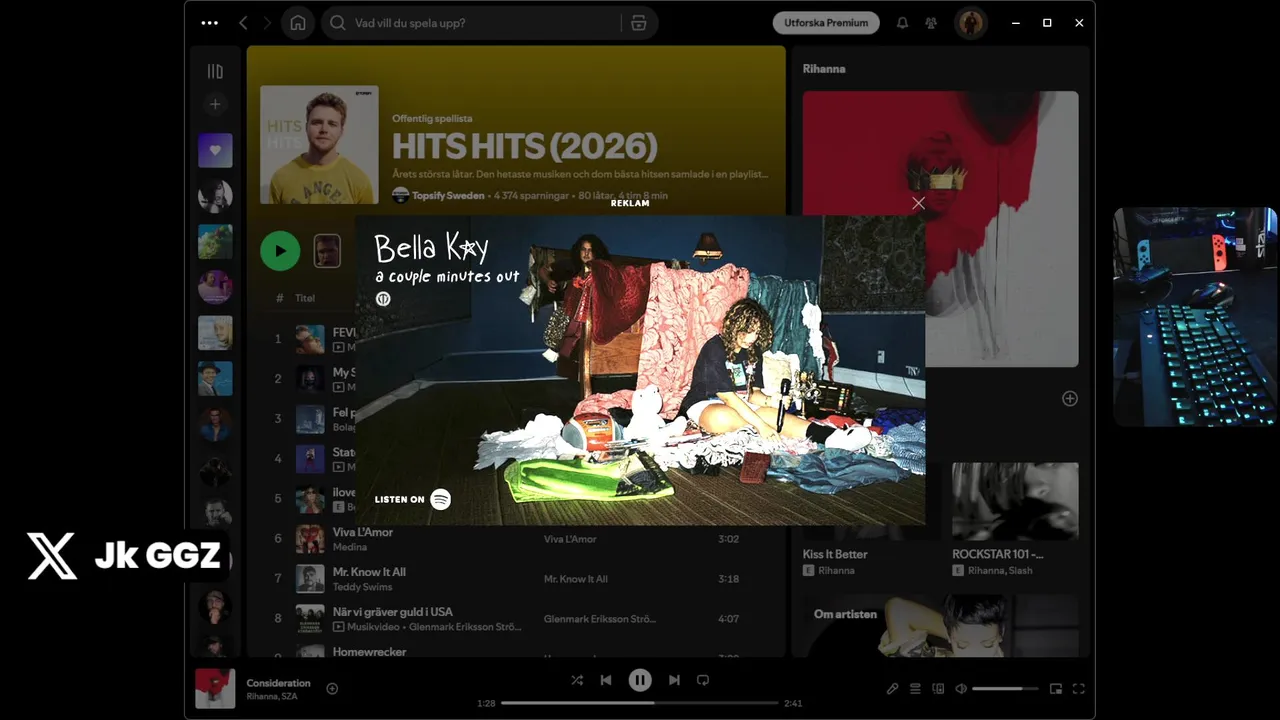The width and height of the screenshot is (1280, 720).
Task: Play the HITS HITS playlist
Action: [x=280, y=250]
